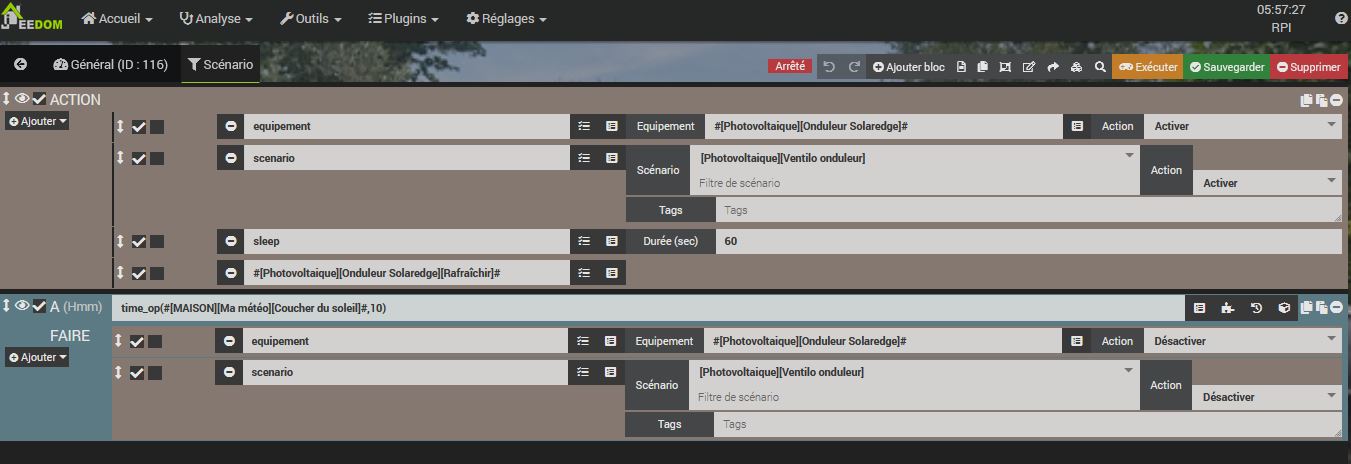Click the cube icon in time_op row
The image size is (1351, 464).
[1284, 308]
